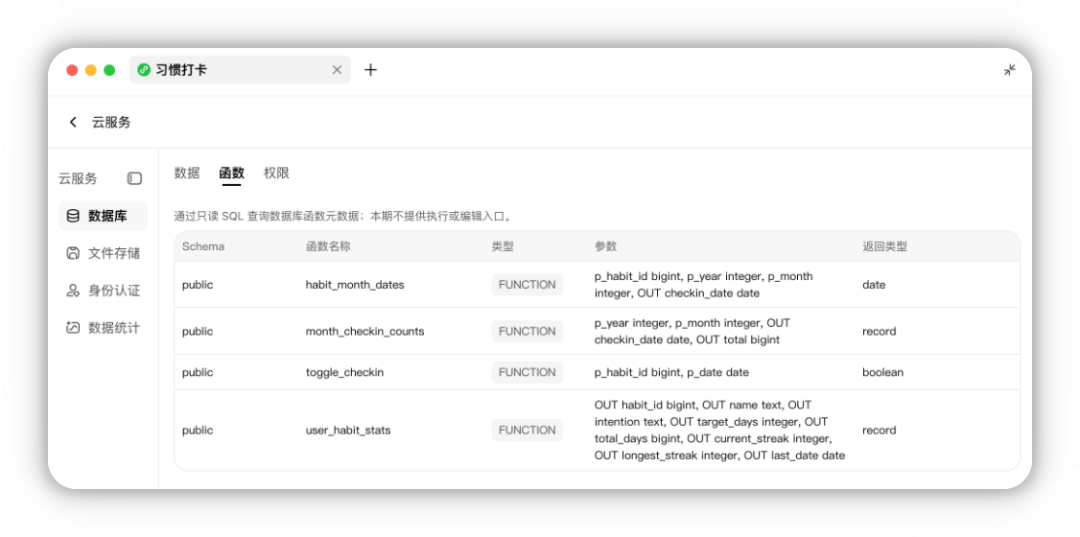Viewport: 1080px width, 537px height.
Task: Click the back arrow next to 云服务
Action: click(73, 123)
